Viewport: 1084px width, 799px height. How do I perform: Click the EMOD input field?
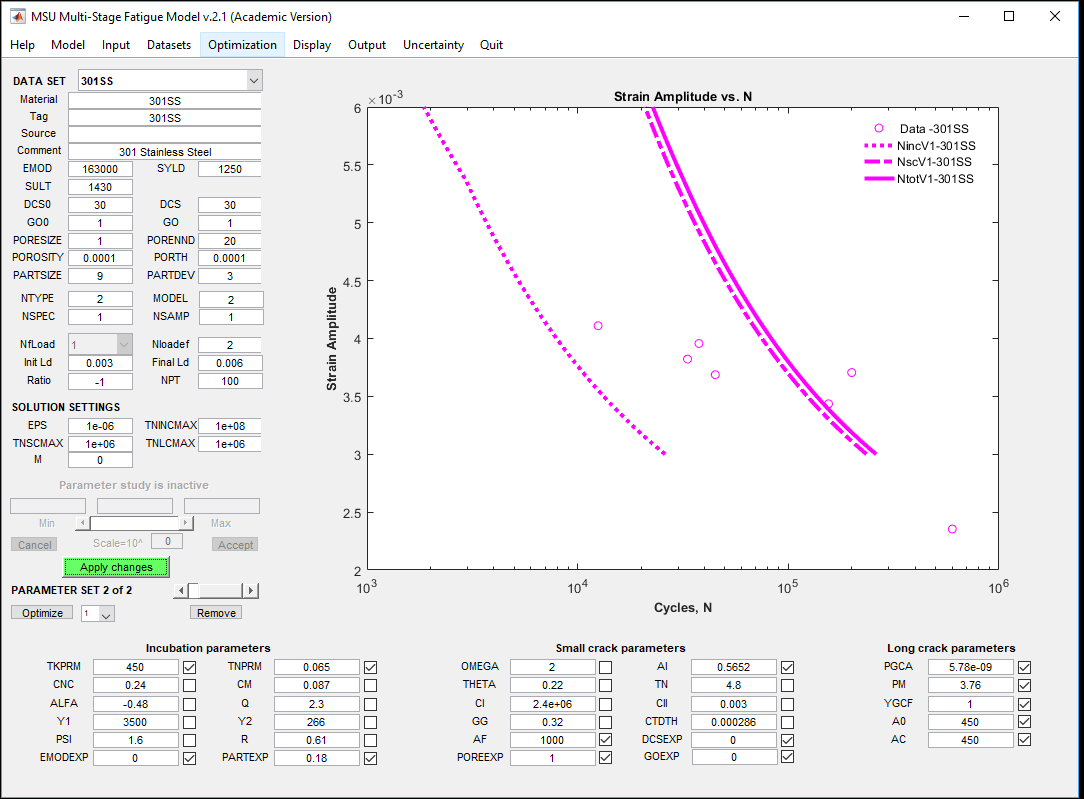100,169
